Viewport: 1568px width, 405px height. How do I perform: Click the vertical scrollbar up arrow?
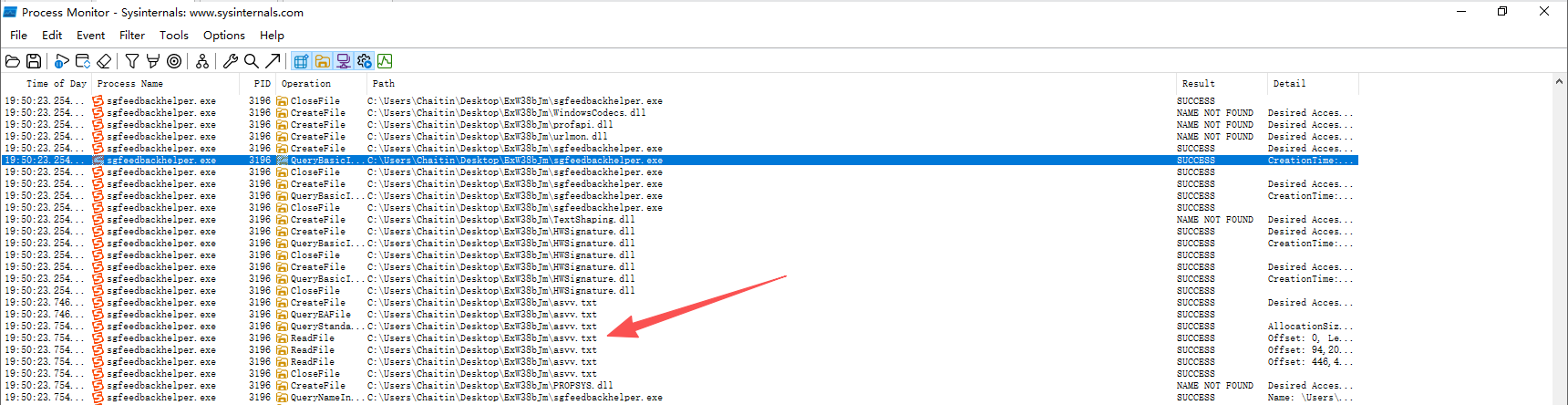tap(1559, 82)
